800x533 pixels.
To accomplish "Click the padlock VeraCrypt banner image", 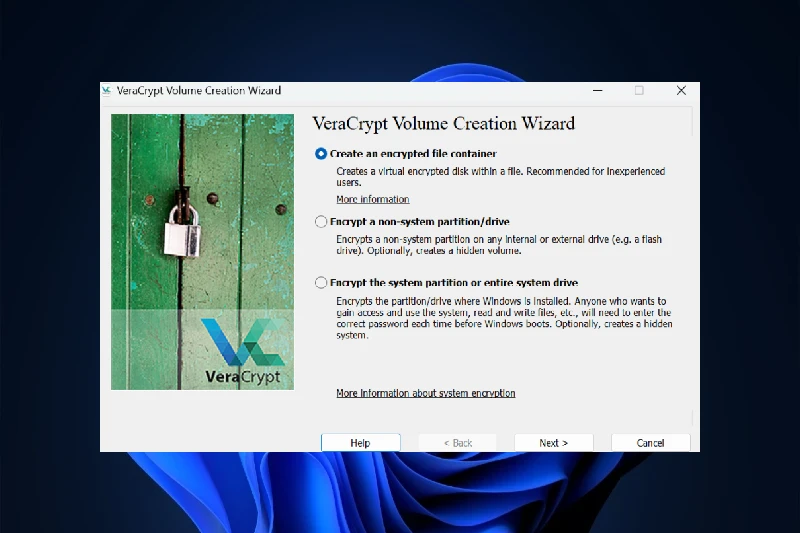I will [x=203, y=252].
